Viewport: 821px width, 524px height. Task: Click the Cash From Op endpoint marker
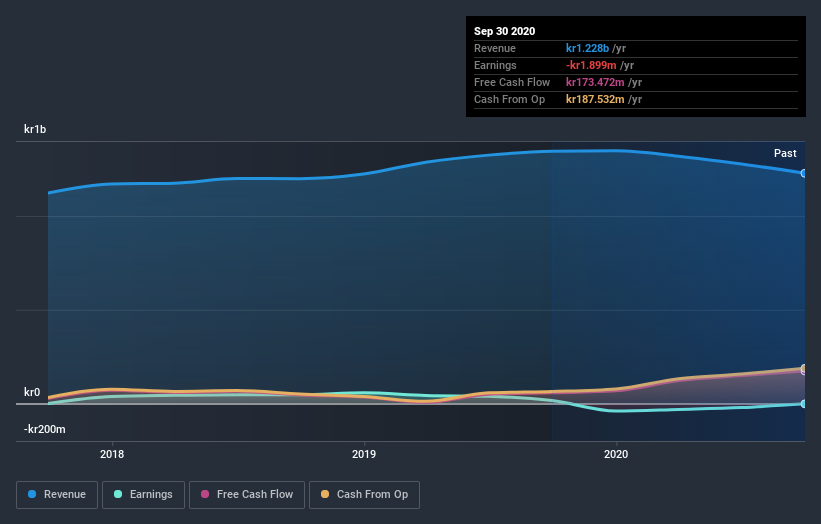pos(803,368)
